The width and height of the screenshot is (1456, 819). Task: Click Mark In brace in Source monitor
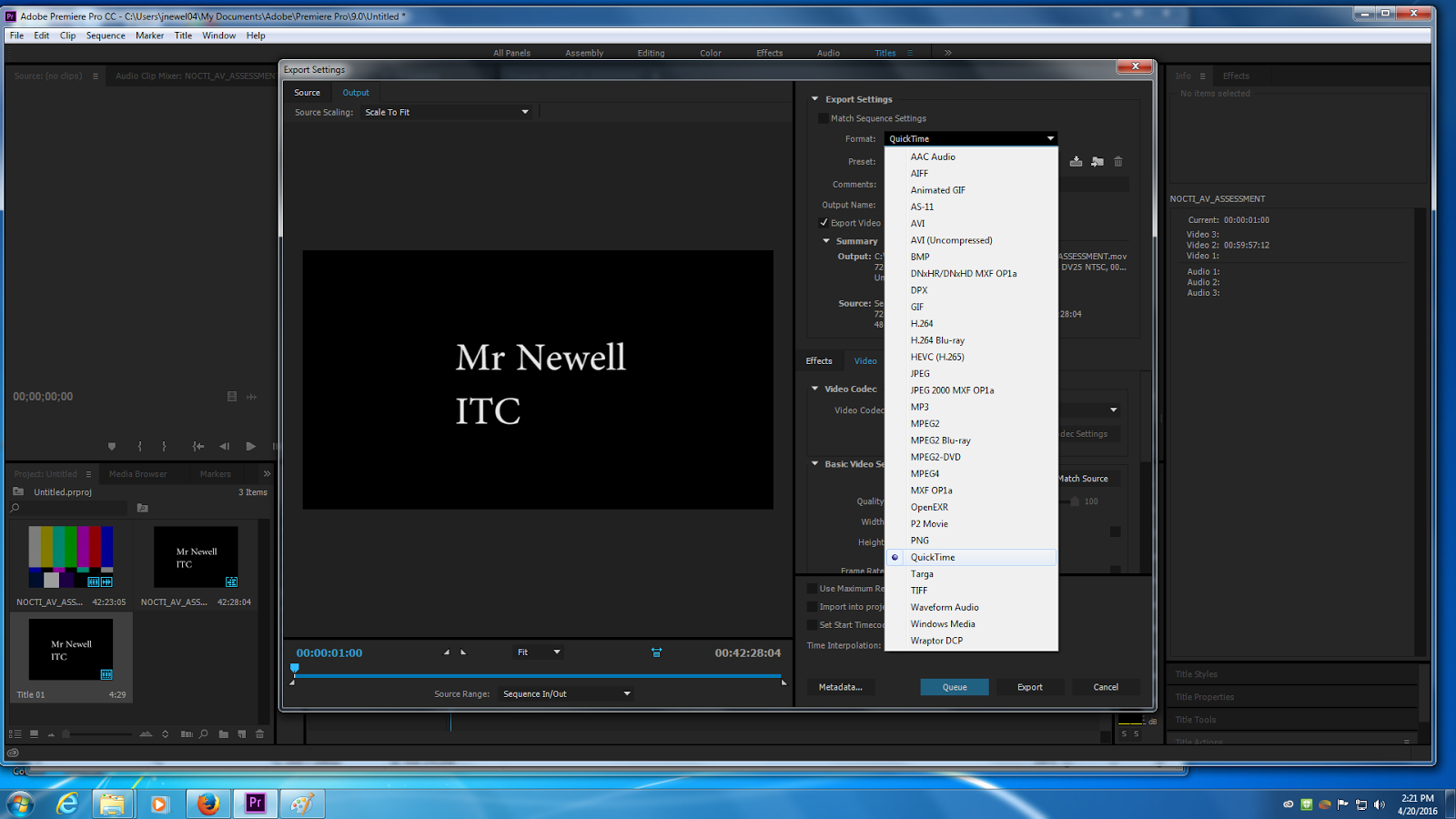[x=139, y=446]
